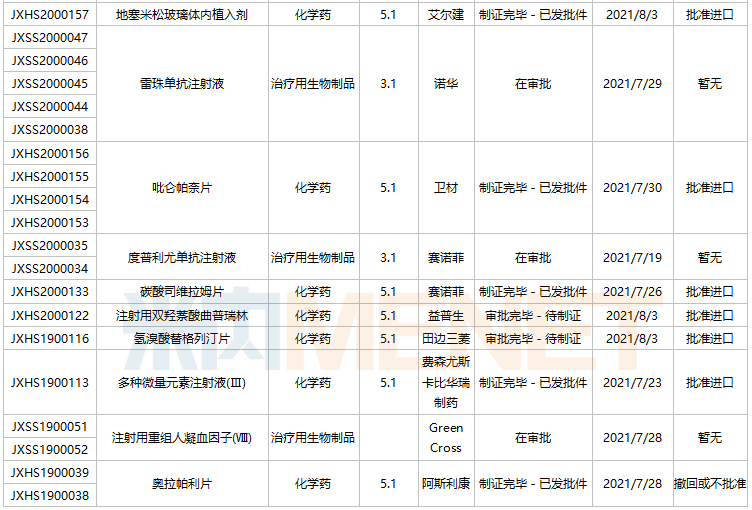The image size is (752, 510).
Task: Select company cell 益普生
Action: click(446, 316)
